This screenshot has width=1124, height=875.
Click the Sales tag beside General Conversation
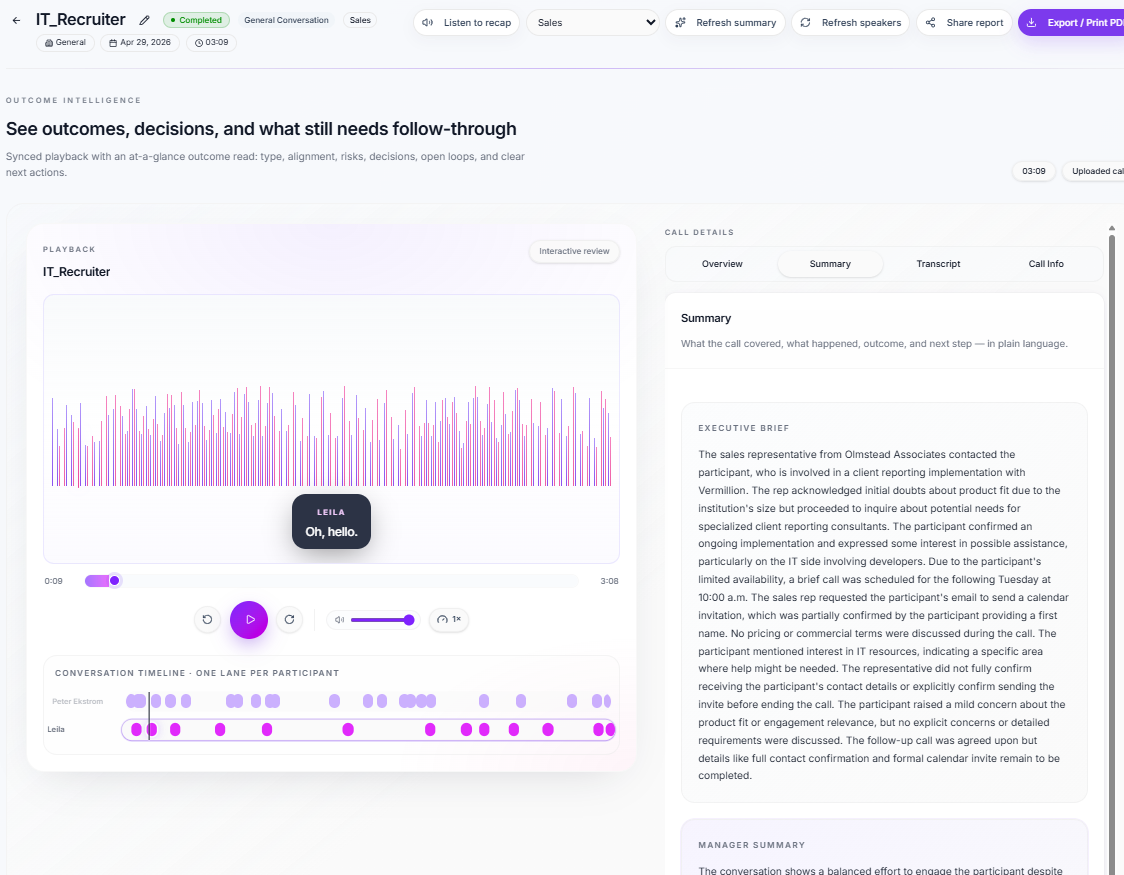click(x=360, y=20)
